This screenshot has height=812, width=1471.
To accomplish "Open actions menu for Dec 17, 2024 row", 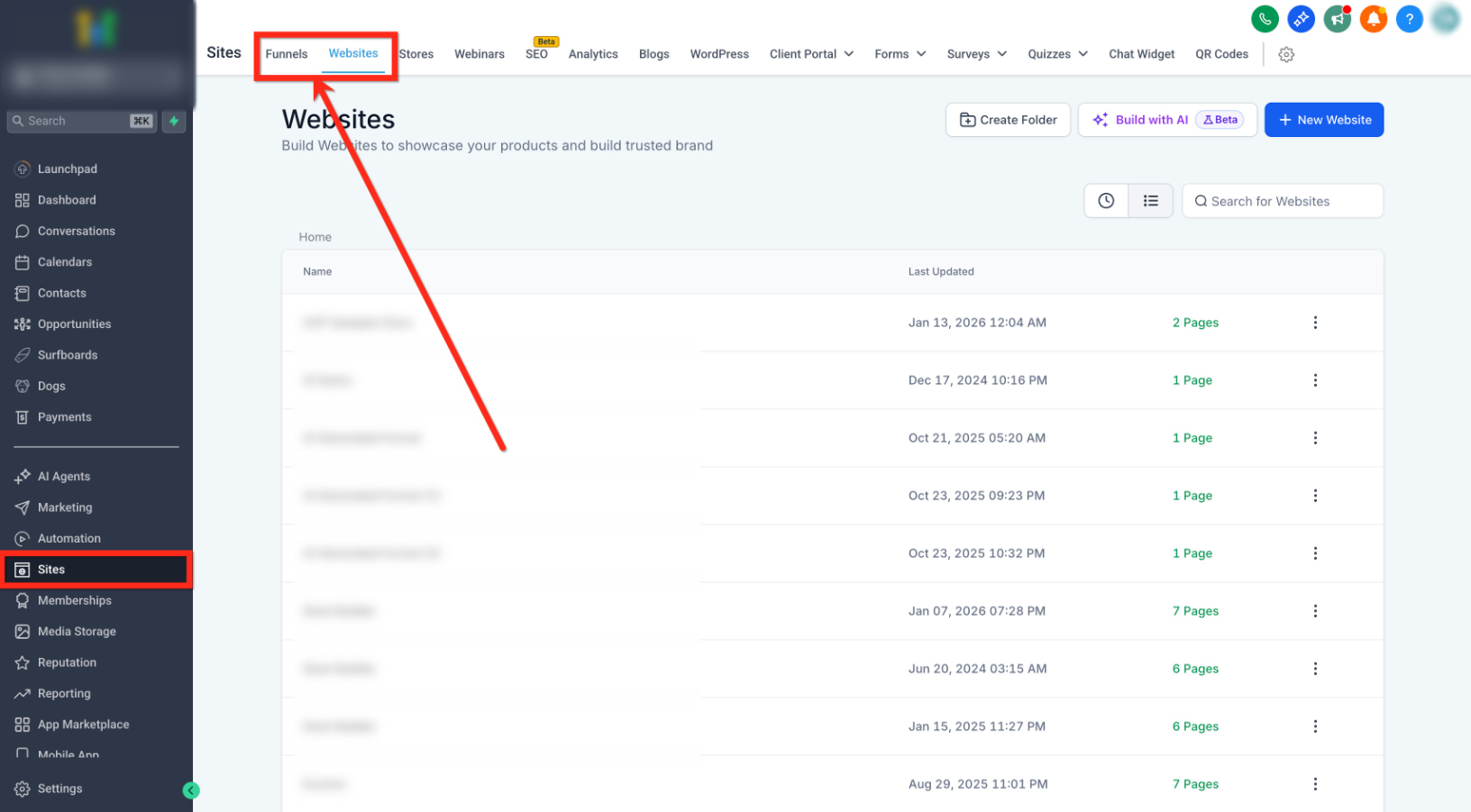I will 1315,380.
